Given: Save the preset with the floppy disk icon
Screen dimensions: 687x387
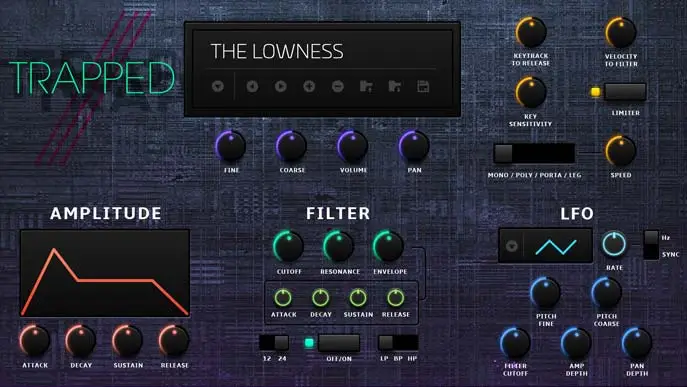Looking at the screenshot, I should 423,86.
